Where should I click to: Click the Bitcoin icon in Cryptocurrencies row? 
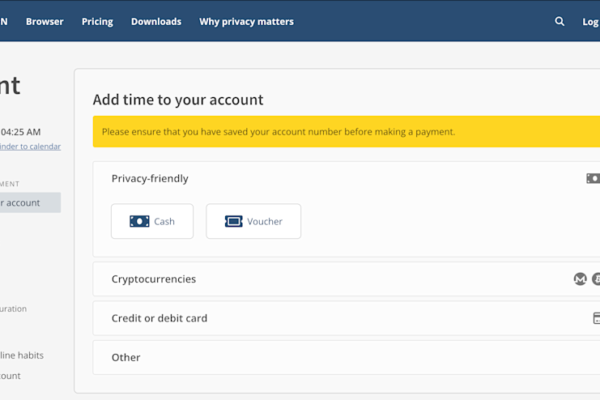pyautogui.click(x=596, y=279)
